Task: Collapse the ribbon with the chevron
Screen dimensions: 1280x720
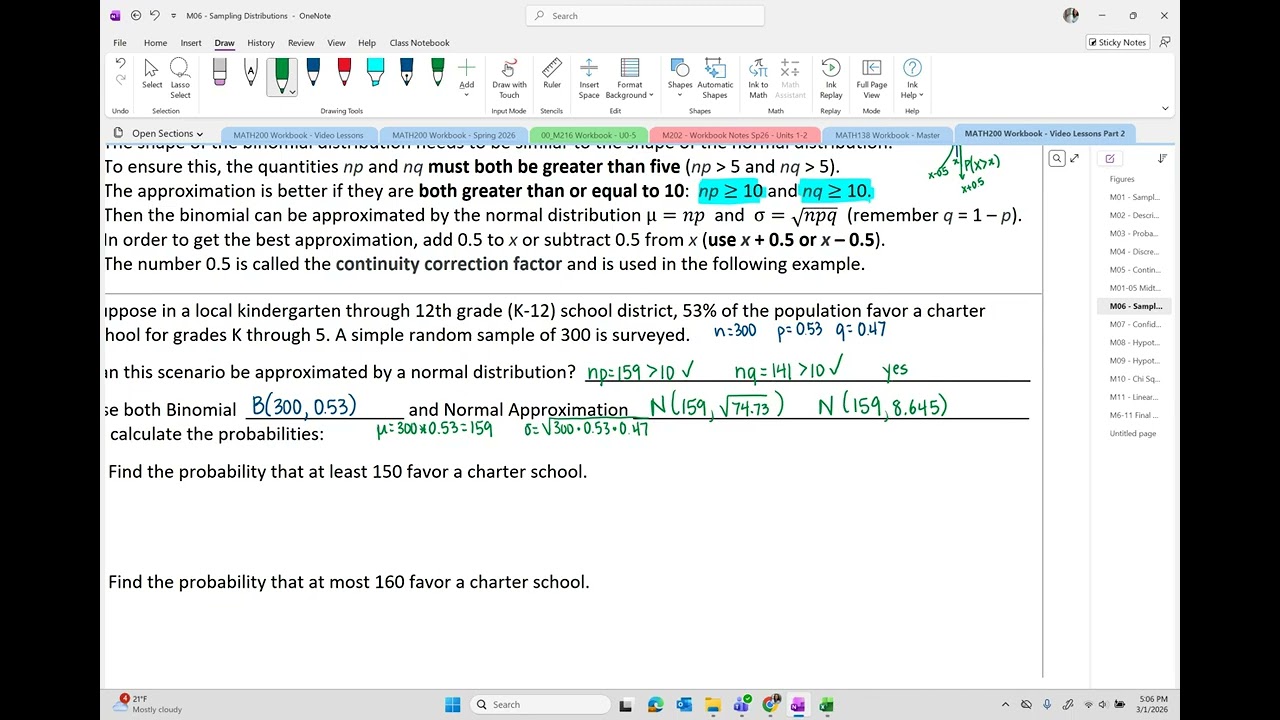Action: coord(1165,108)
